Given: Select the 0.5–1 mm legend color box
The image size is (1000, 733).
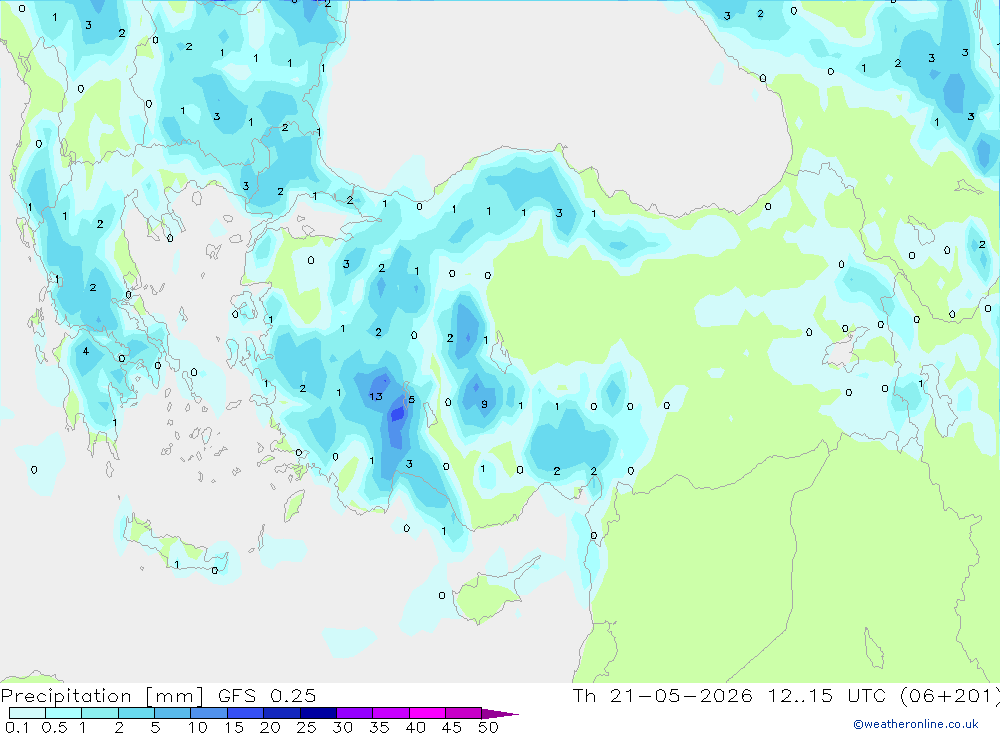Looking at the screenshot, I should (64, 713).
